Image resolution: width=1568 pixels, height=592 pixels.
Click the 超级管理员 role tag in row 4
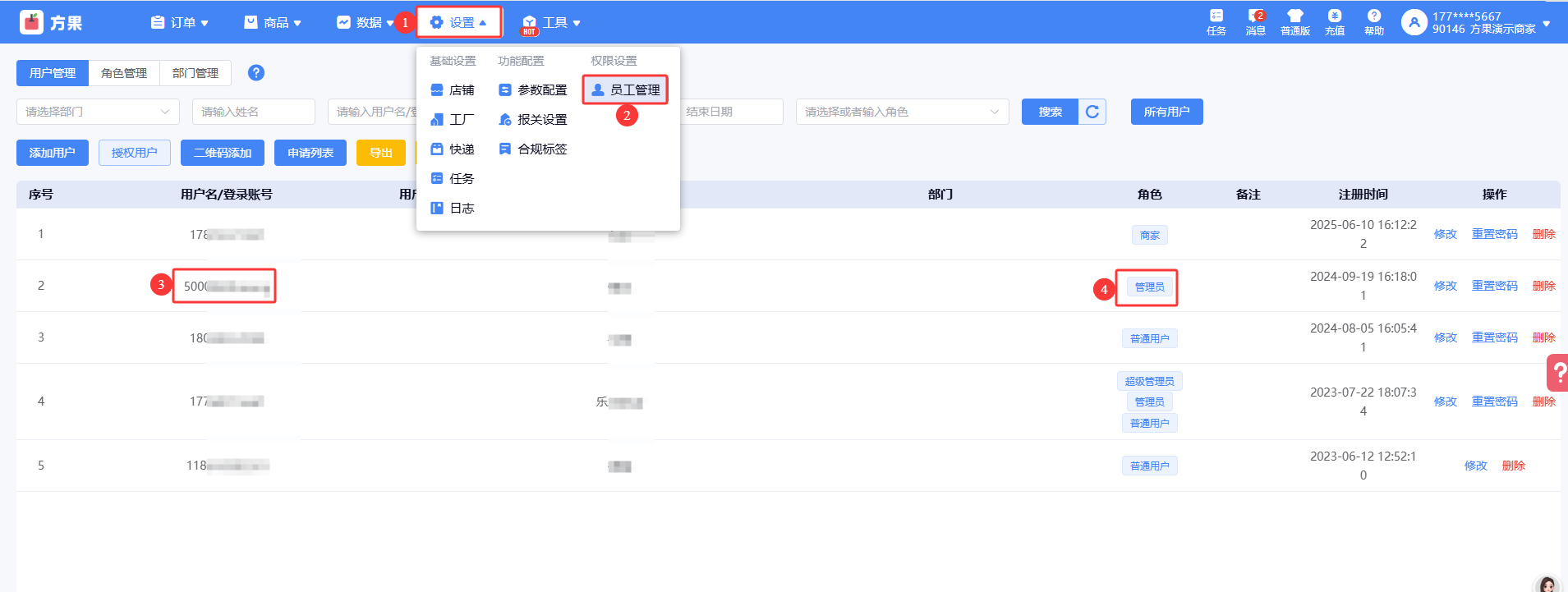click(x=1150, y=381)
